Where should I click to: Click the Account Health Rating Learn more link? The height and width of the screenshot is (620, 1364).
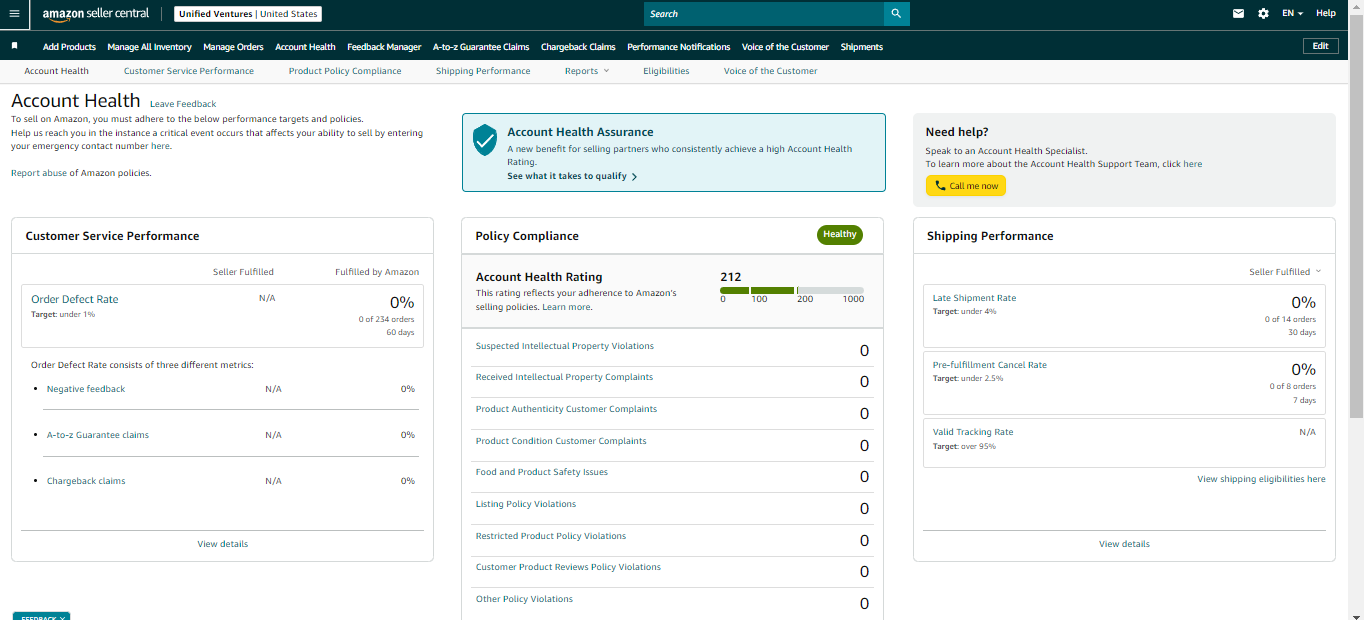point(566,307)
